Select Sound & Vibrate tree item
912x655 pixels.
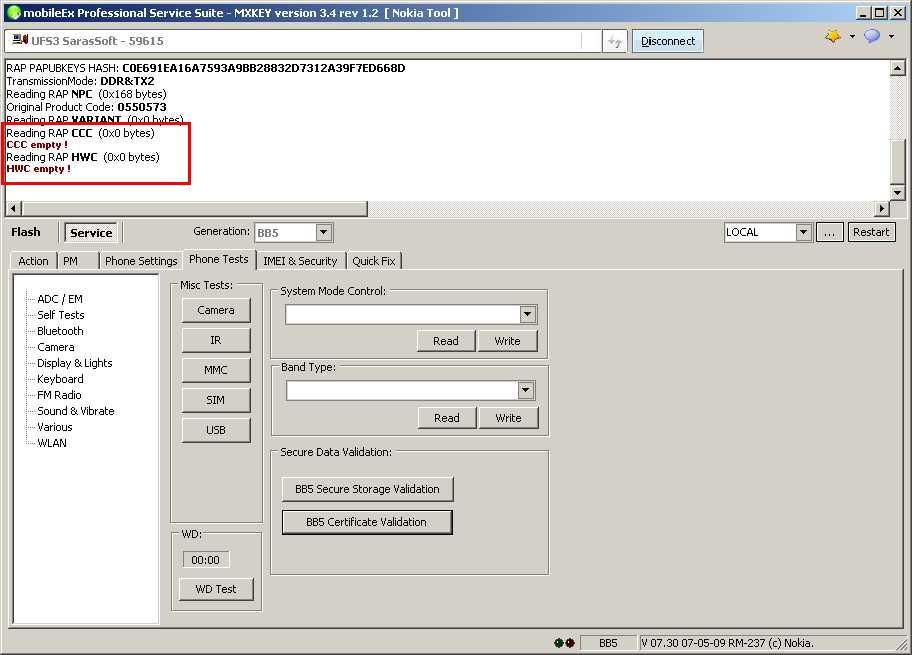point(76,411)
